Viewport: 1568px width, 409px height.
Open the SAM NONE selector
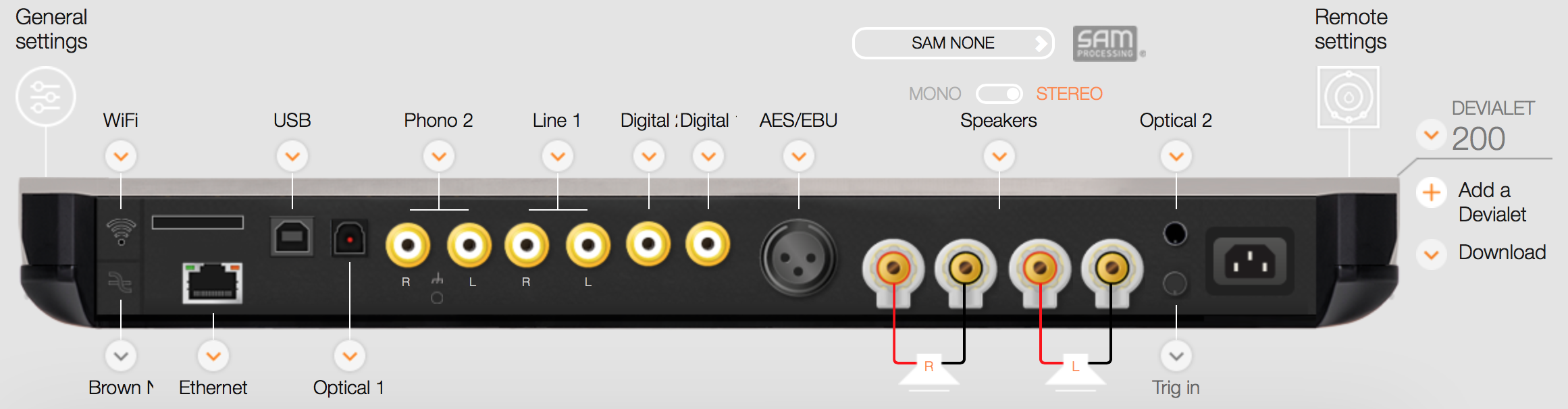(953, 43)
